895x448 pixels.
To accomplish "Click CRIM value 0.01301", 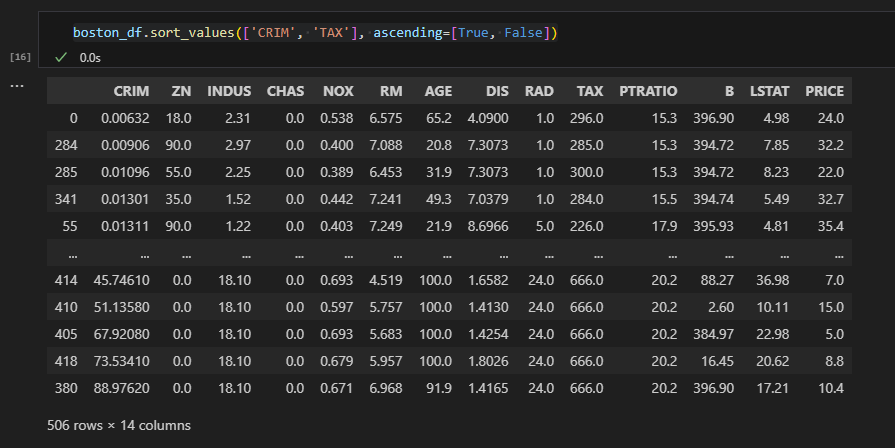I will coord(126,199).
